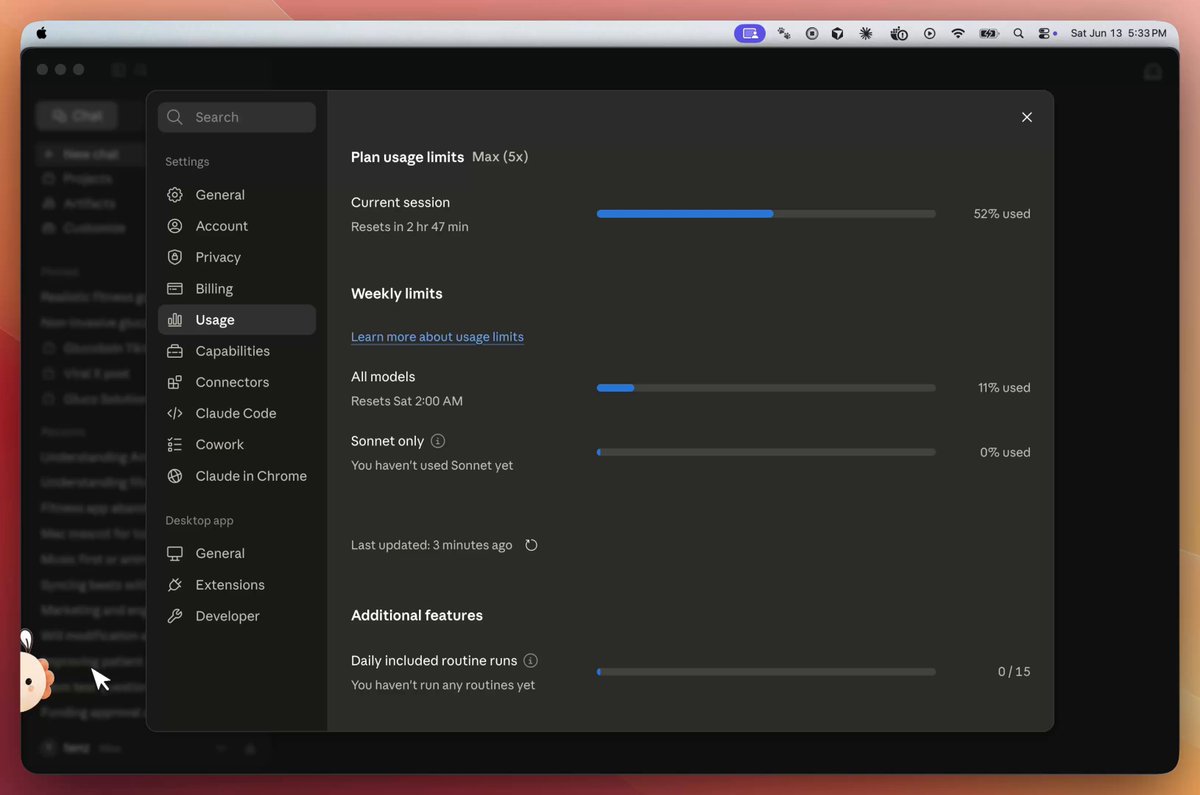Click New chat in the background sidebar
Screen dimensions: 1200x795
(x=90, y=154)
